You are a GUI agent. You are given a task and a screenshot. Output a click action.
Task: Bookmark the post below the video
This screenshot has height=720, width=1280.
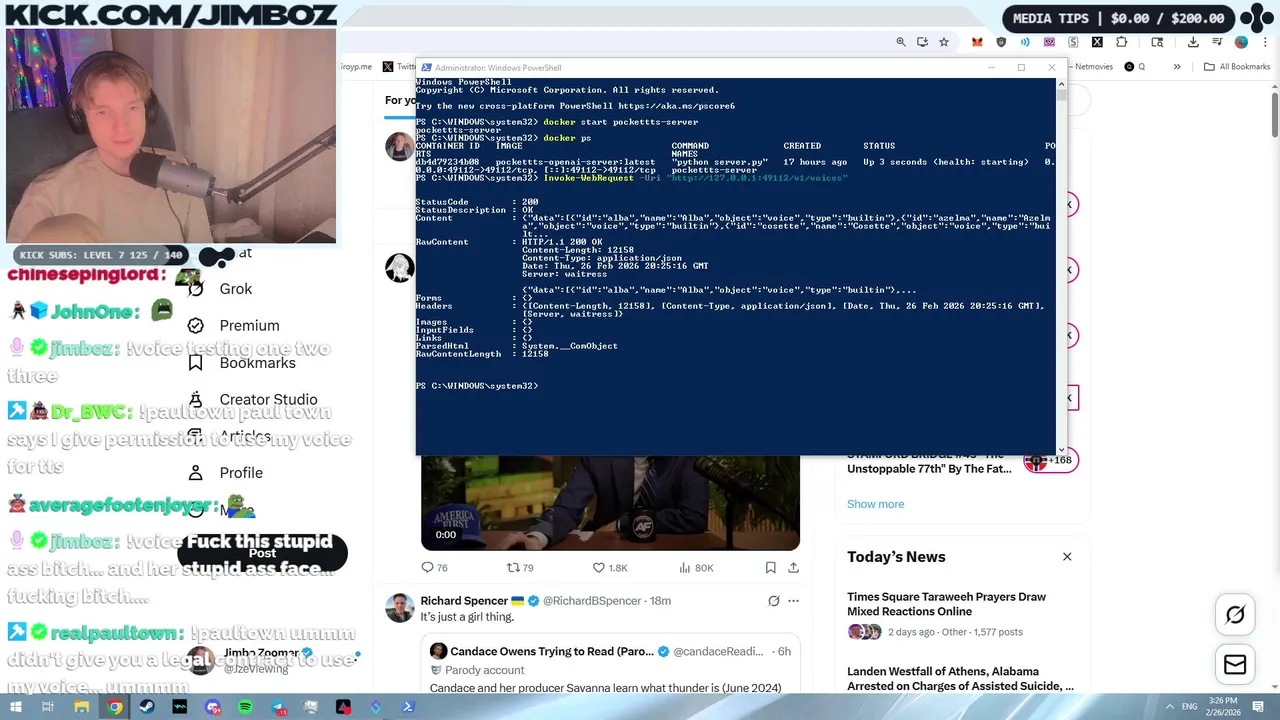click(770, 568)
